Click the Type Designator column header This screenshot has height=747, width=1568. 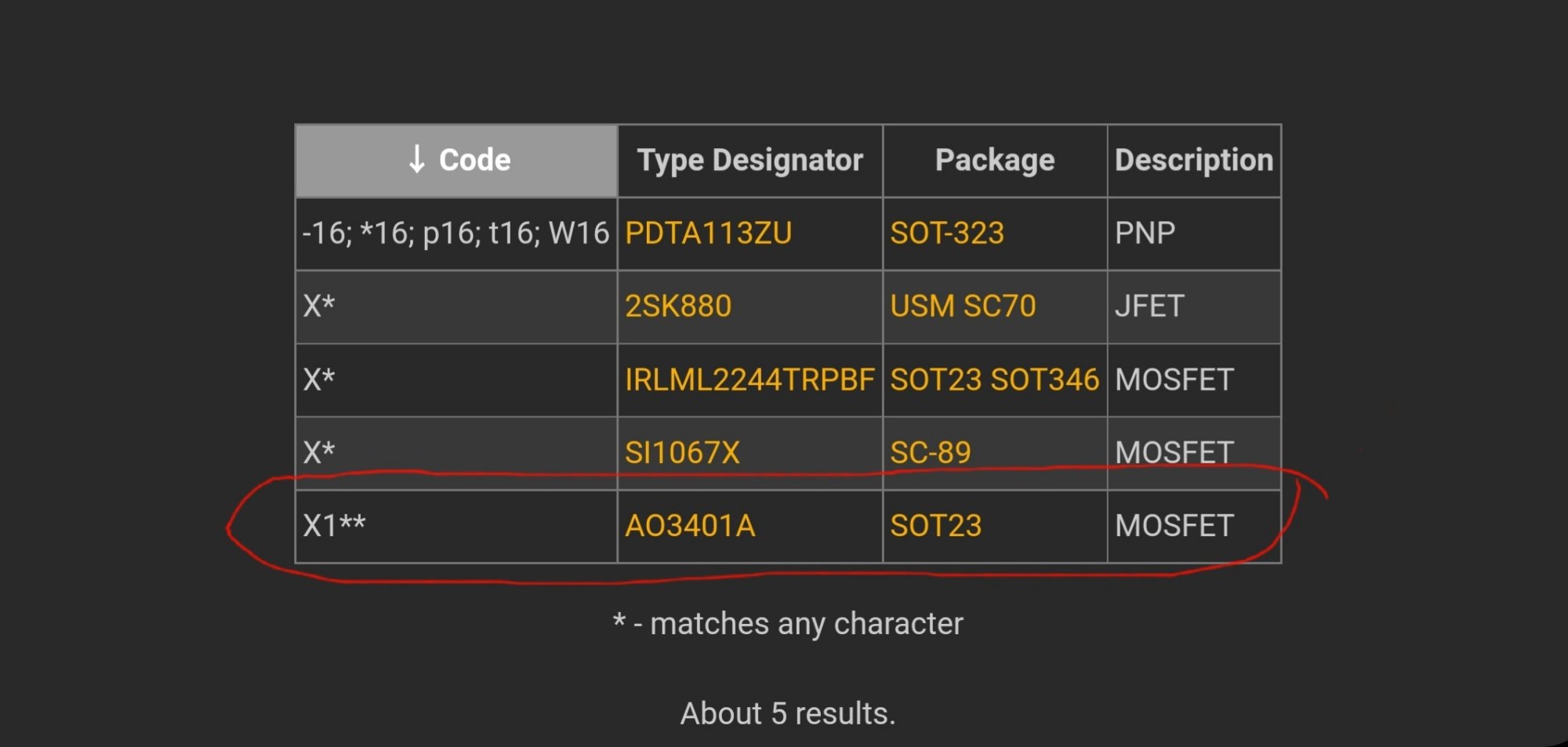point(750,161)
